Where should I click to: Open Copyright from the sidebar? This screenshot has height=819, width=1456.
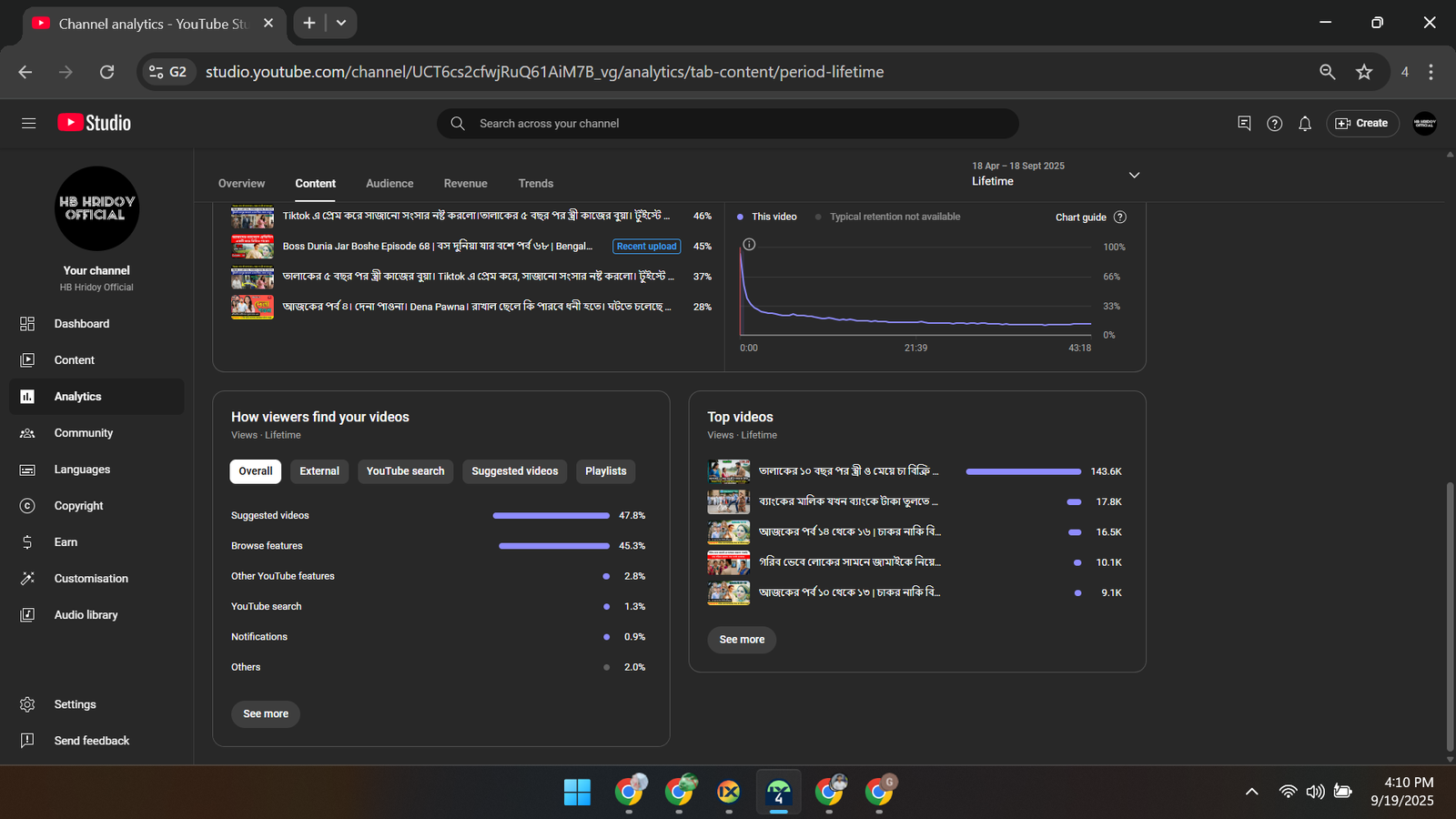click(x=78, y=506)
